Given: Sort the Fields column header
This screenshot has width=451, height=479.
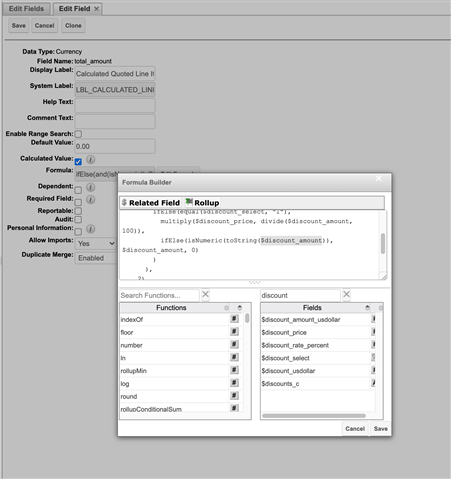Looking at the screenshot, I should (312, 308).
